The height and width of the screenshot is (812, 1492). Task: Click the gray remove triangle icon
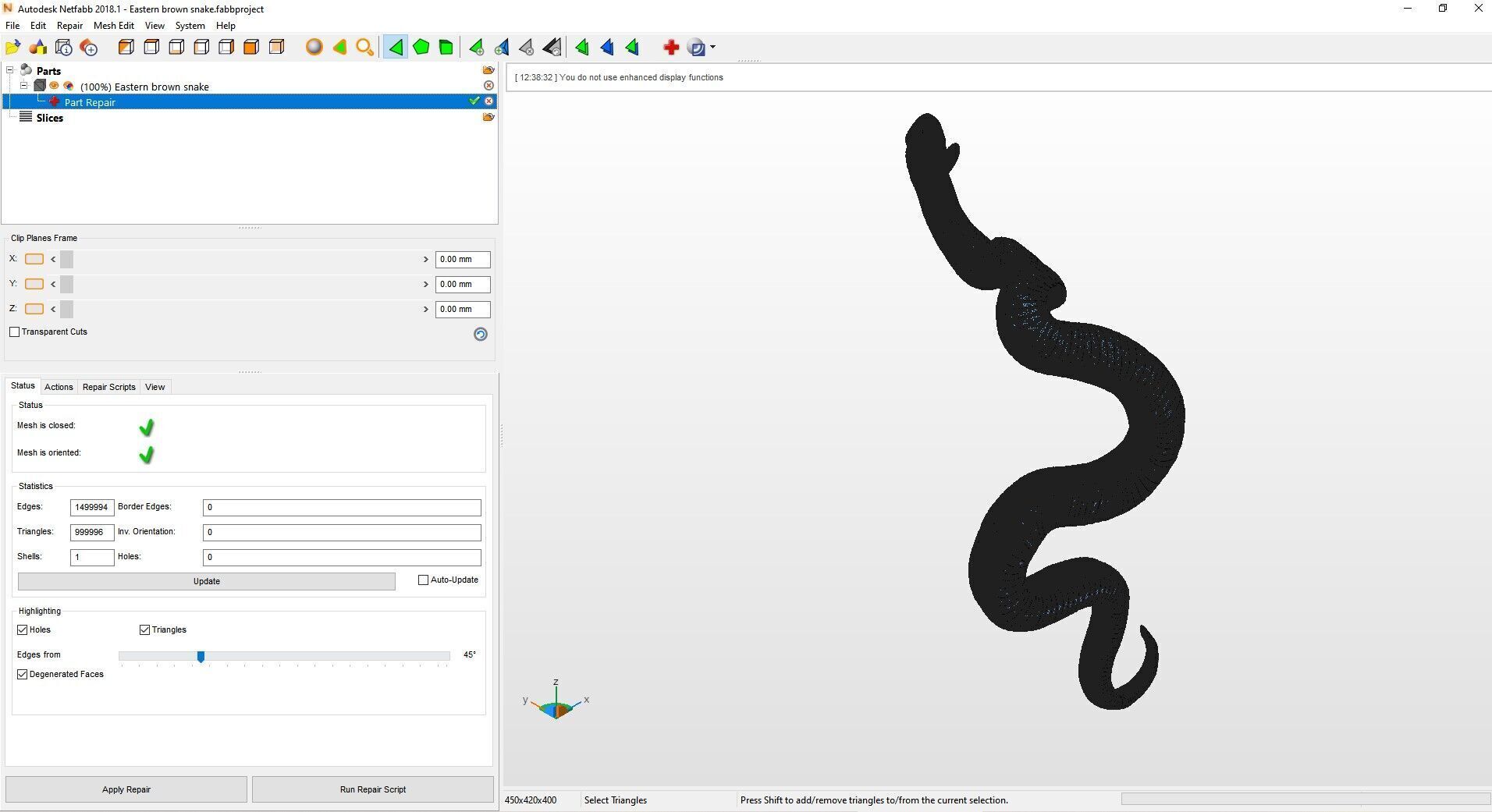(527, 48)
